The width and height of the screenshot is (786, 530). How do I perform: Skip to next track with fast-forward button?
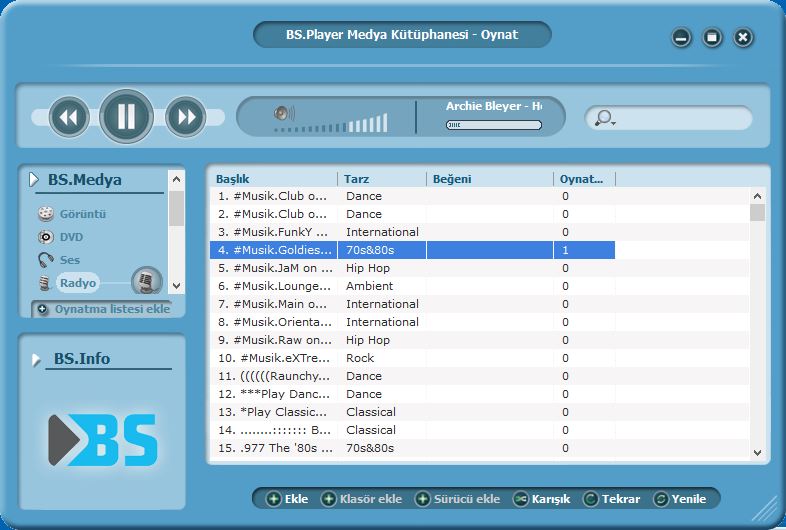tap(185, 117)
